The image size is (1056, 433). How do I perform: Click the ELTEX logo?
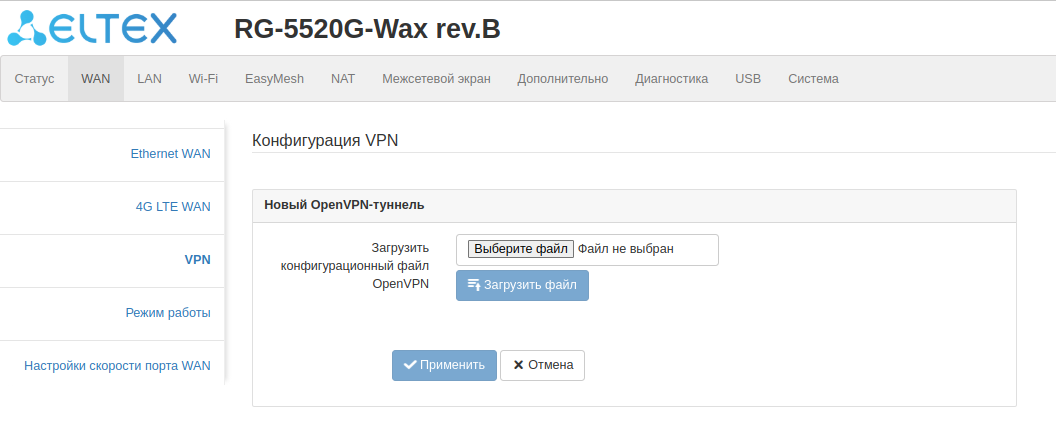(92, 28)
